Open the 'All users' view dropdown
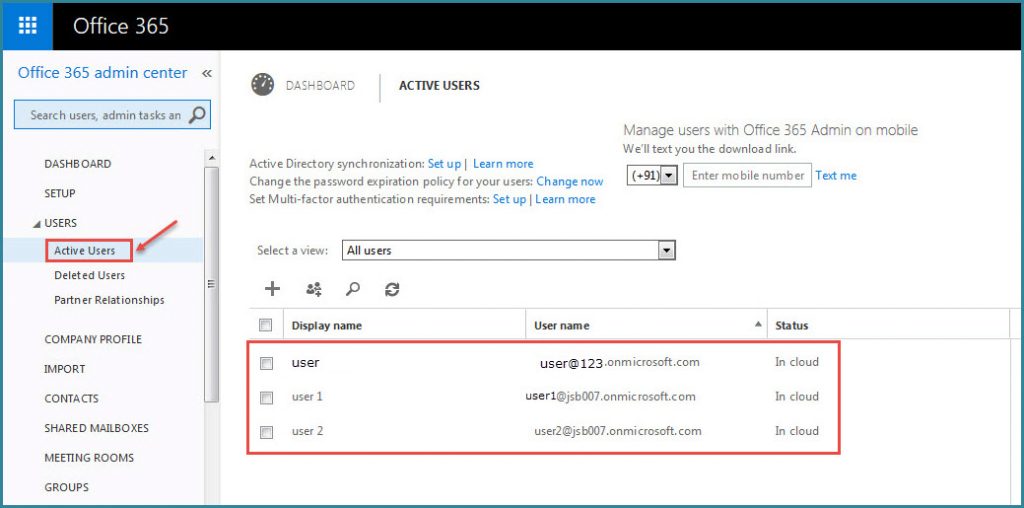This screenshot has height=508, width=1024. click(667, 250)
